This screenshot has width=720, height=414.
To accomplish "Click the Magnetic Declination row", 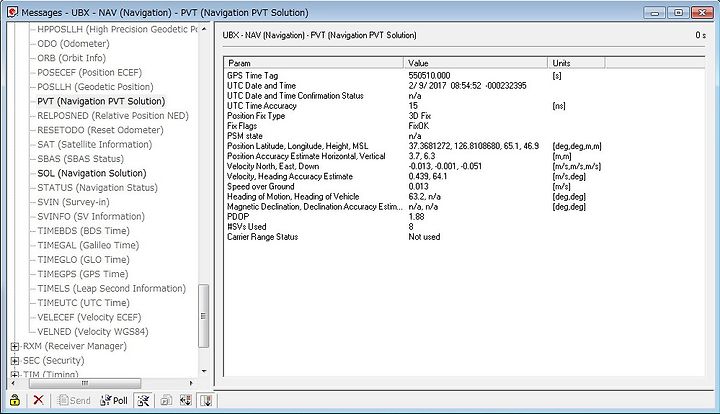I will point(464,207).
